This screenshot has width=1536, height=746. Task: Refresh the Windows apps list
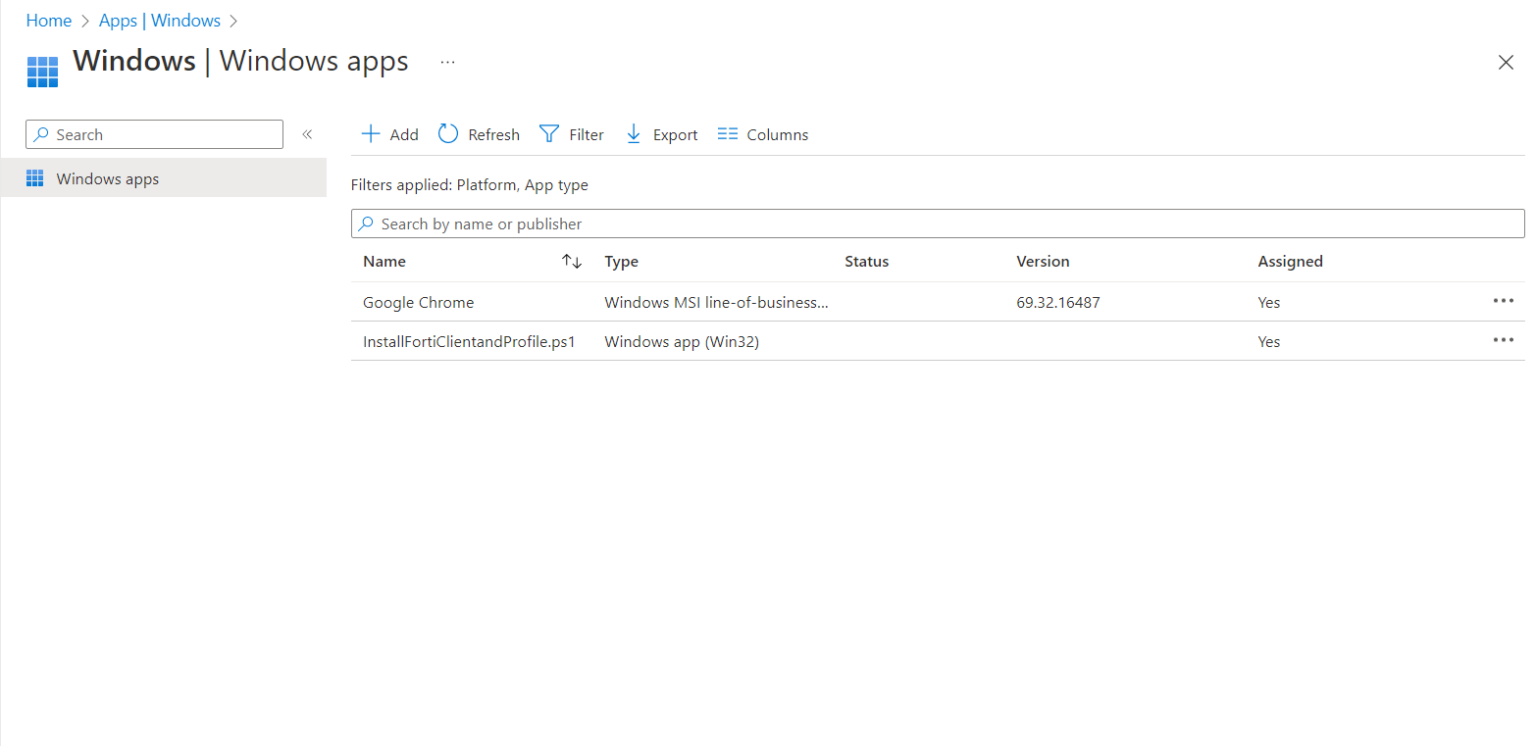tap(478, 133)
